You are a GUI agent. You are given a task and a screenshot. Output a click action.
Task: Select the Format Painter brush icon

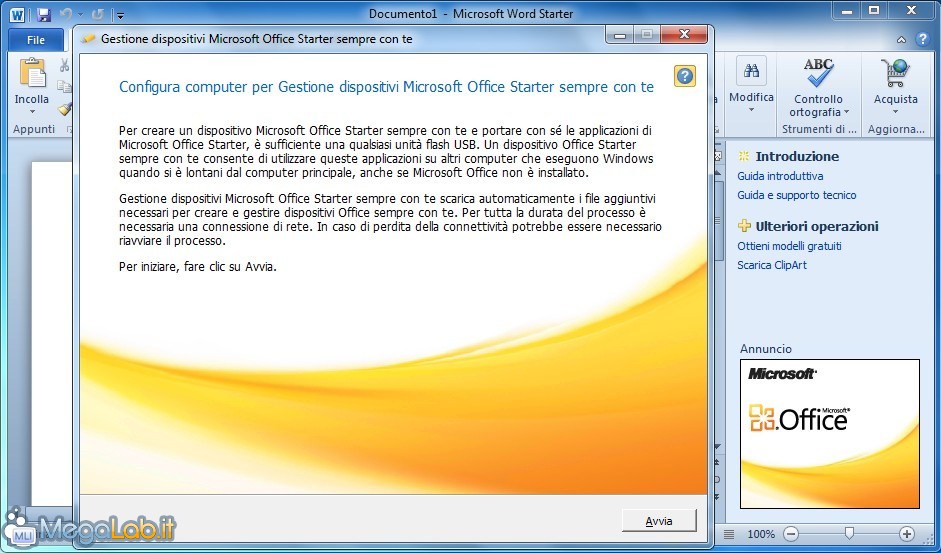64,109
